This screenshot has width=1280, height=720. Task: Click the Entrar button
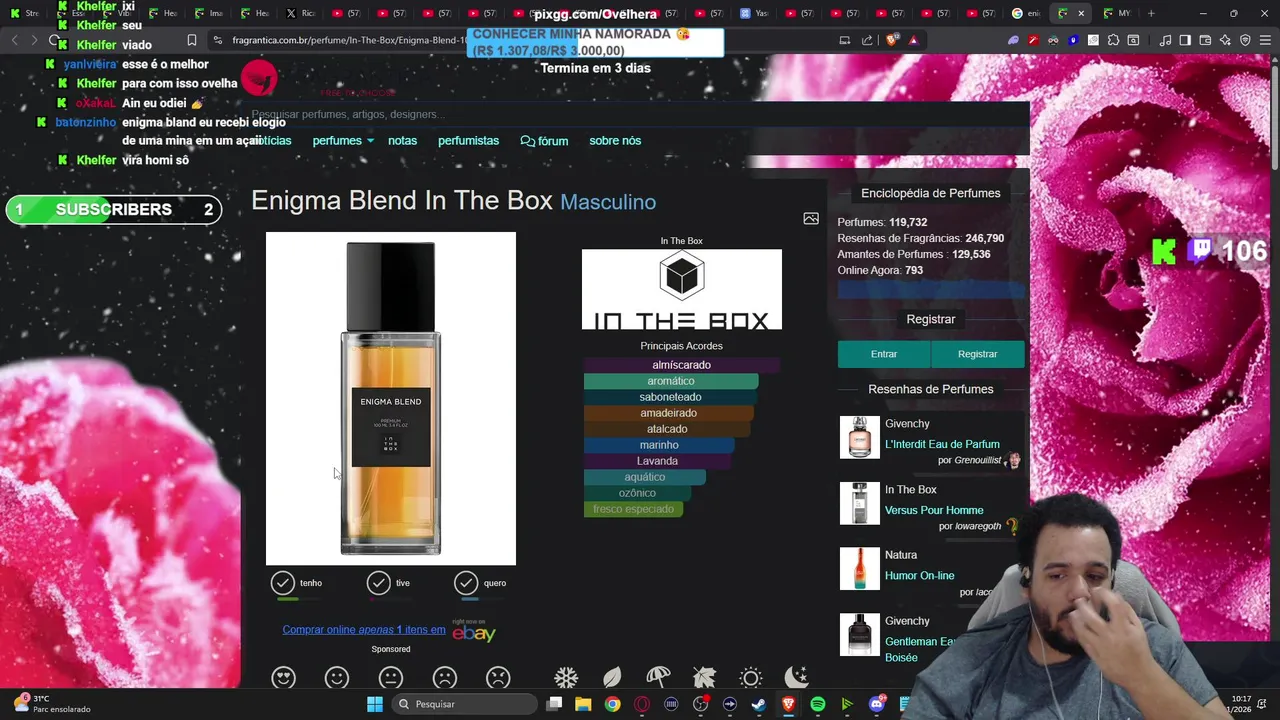(884, 354)
